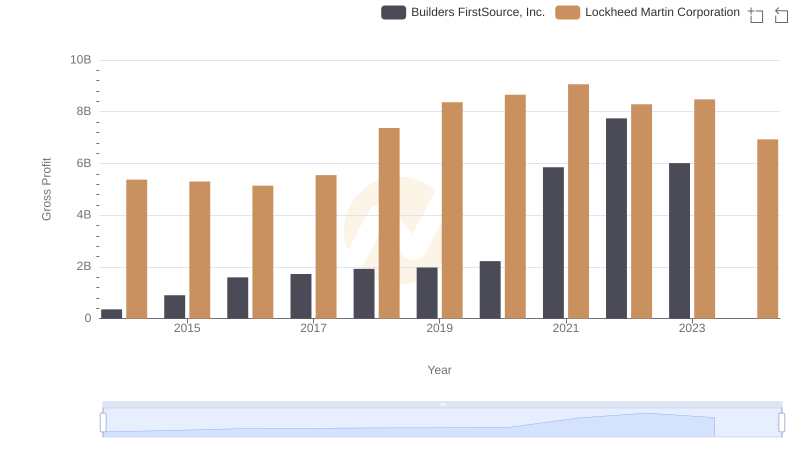Click the Lockheed Martin bar for 2016
This screenshot has height=461, width=800.
point(263,252)
